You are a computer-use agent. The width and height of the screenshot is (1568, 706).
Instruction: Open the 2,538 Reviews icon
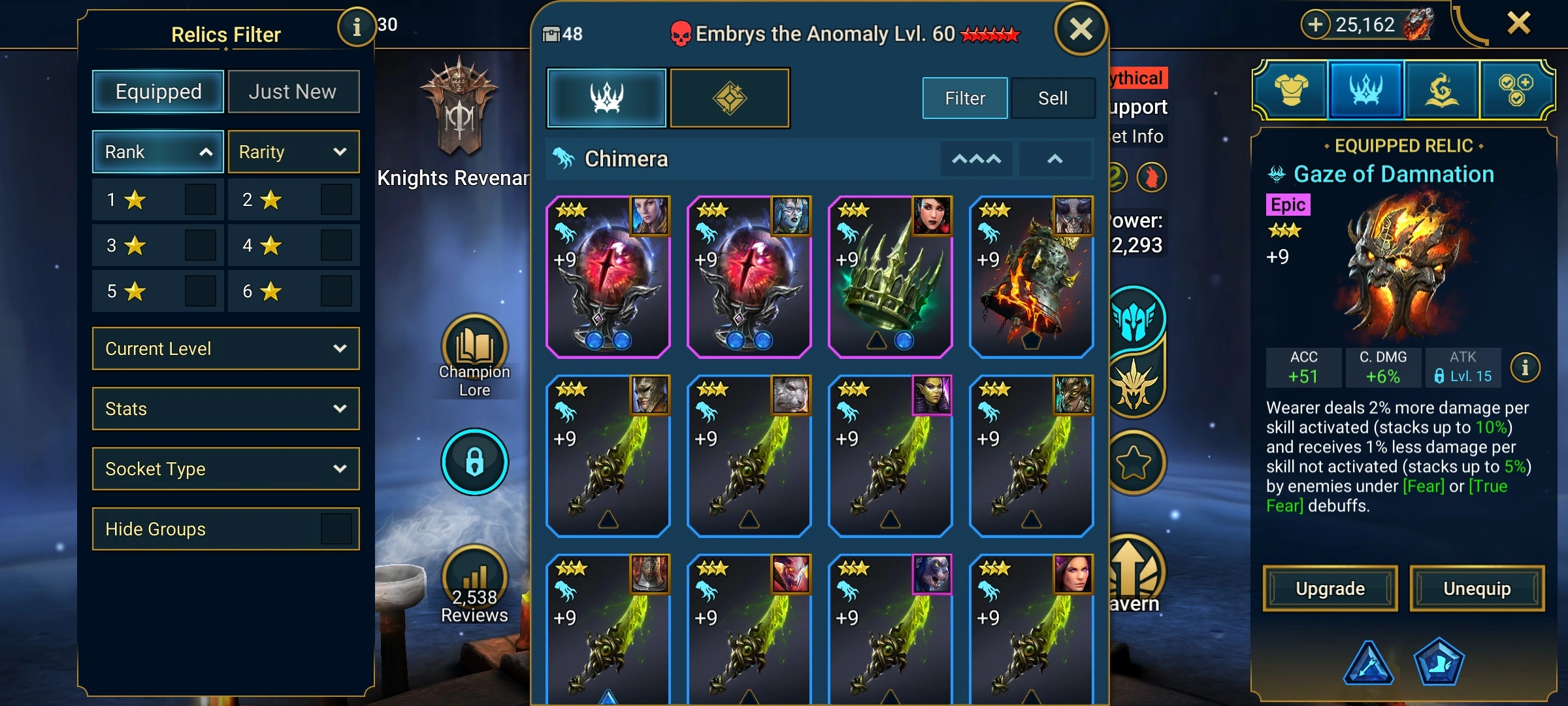point(474,579)
